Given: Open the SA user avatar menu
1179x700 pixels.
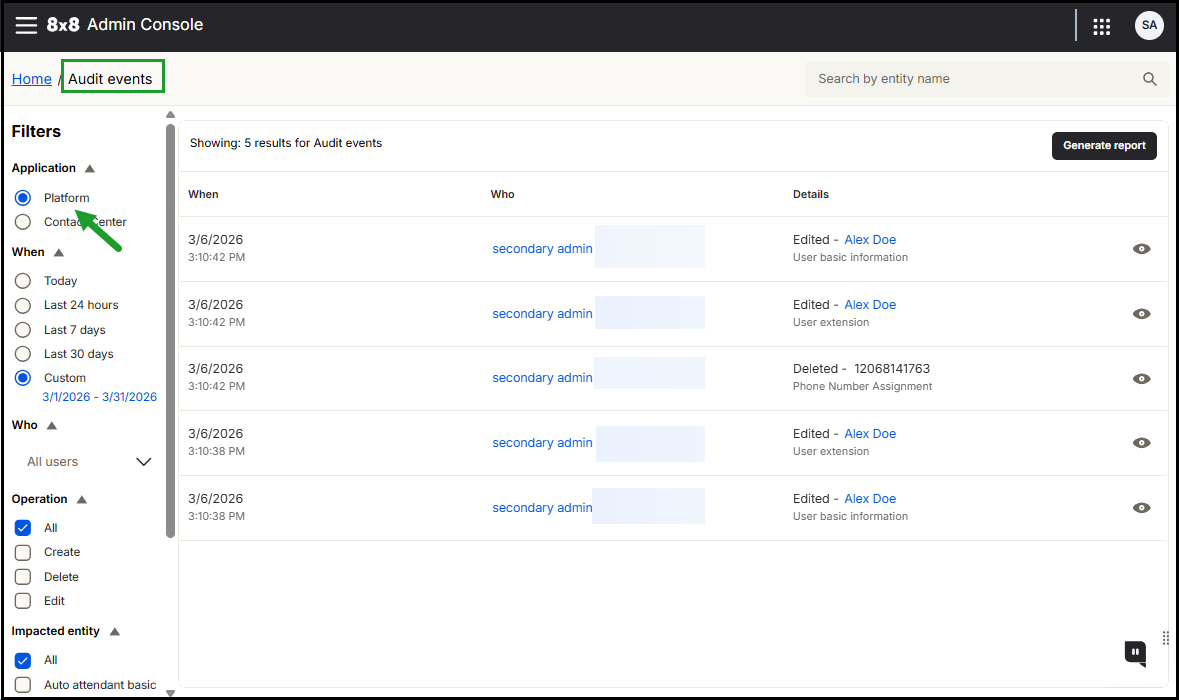Looking at the screenshot, I should (1149, 26).
